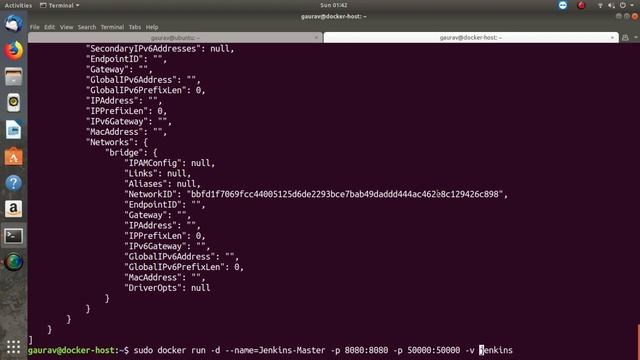Image resolution: width=640 pixels, height=360 pixels.
Task: Click the Activities button
Action: (18, 5)
